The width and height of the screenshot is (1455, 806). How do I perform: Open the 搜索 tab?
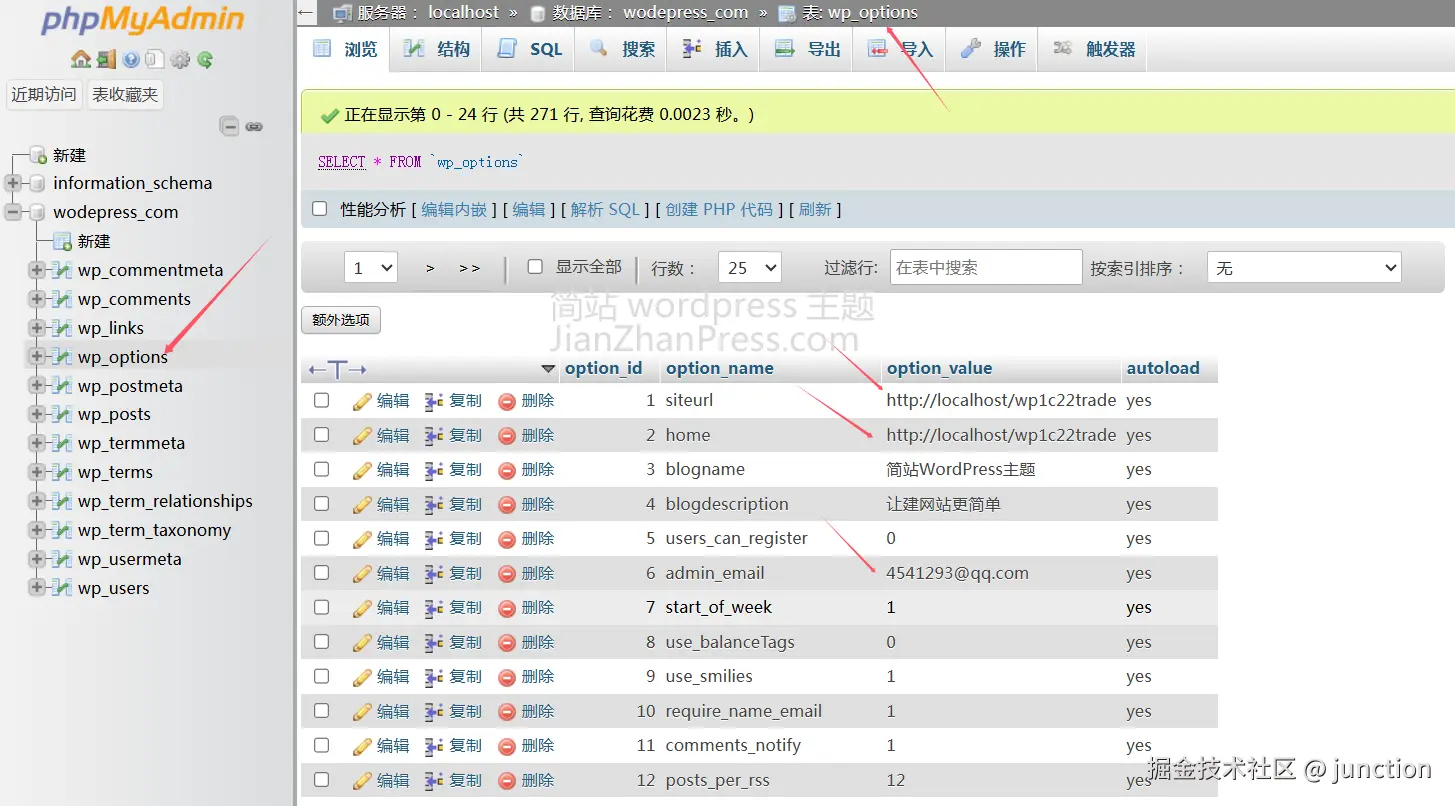pyautogui.click(x=622, y=49)
